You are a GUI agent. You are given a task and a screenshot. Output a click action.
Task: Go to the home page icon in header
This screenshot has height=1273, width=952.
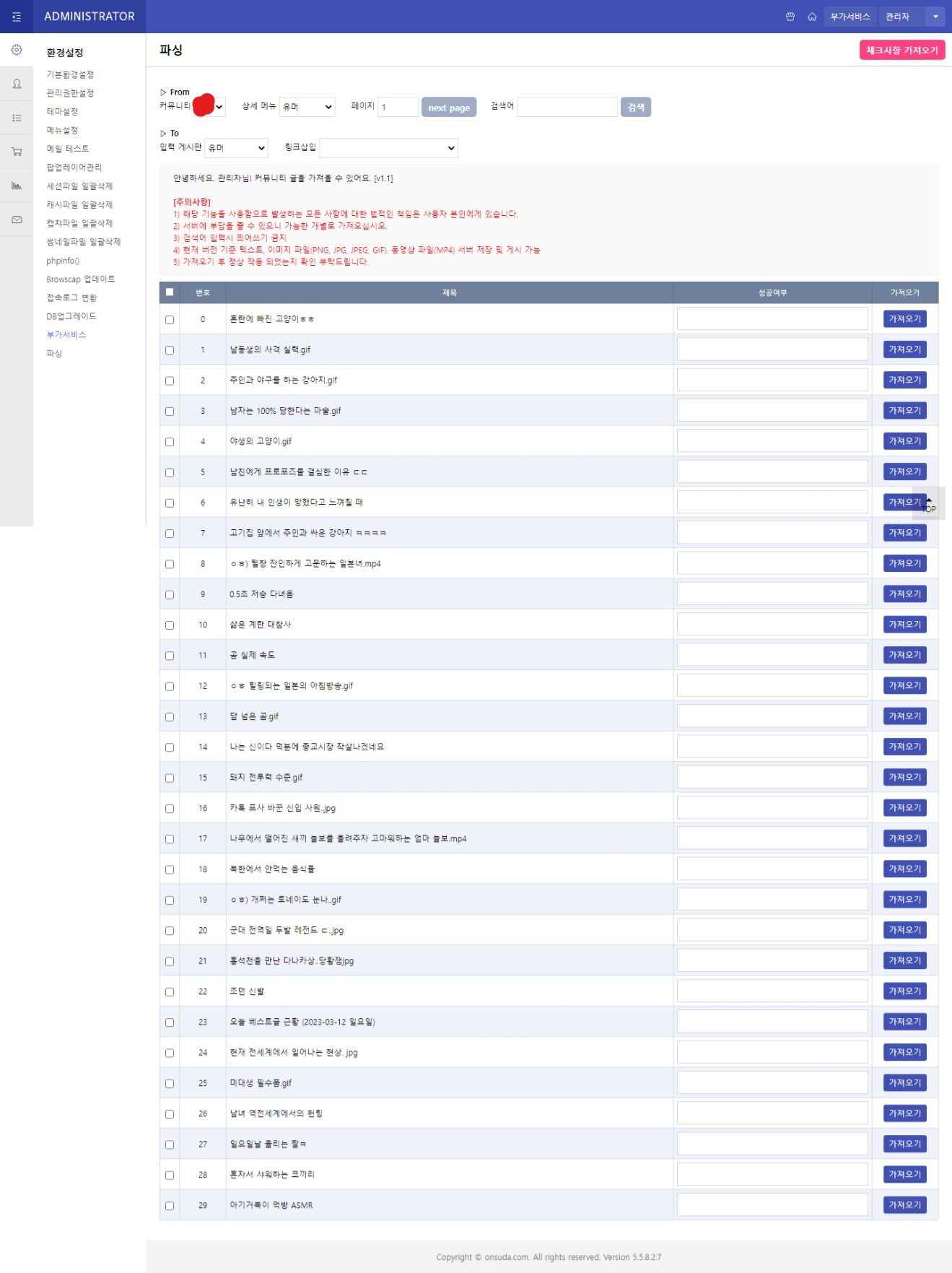812,17
